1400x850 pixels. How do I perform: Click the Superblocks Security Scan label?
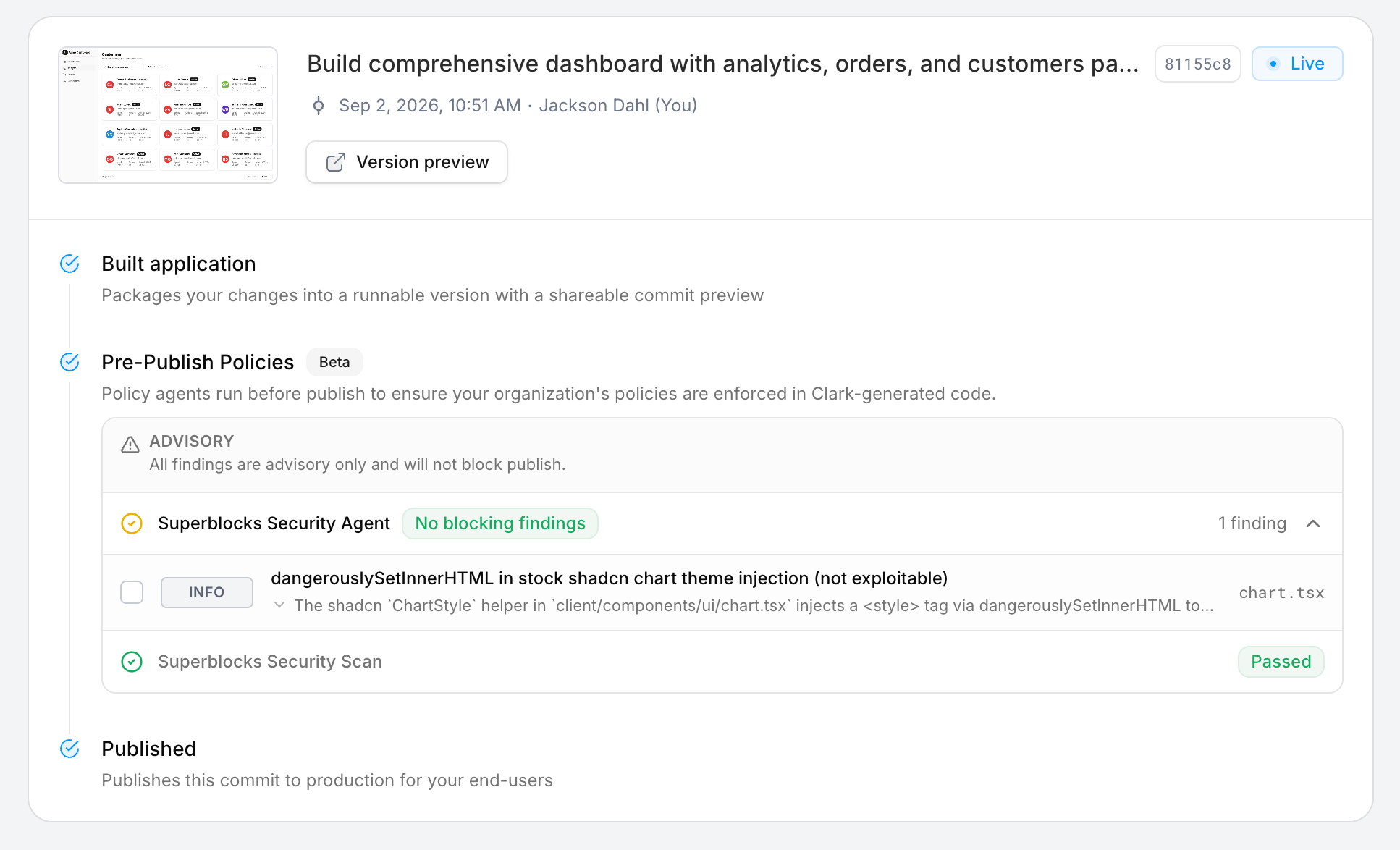(x=270, y=662)
